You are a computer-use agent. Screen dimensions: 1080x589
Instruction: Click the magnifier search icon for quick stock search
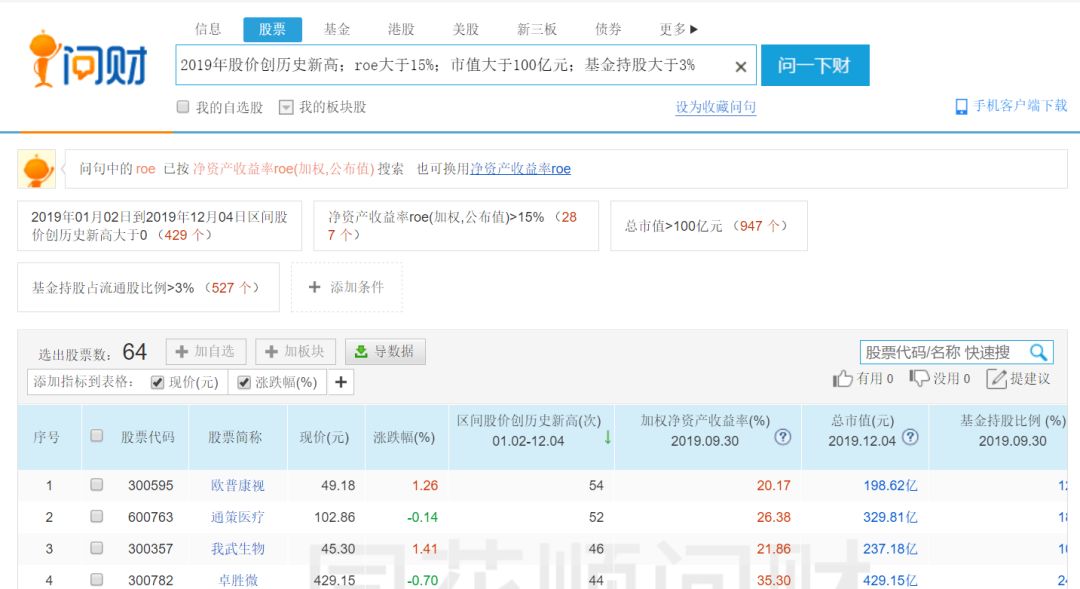coord(1038,354)
